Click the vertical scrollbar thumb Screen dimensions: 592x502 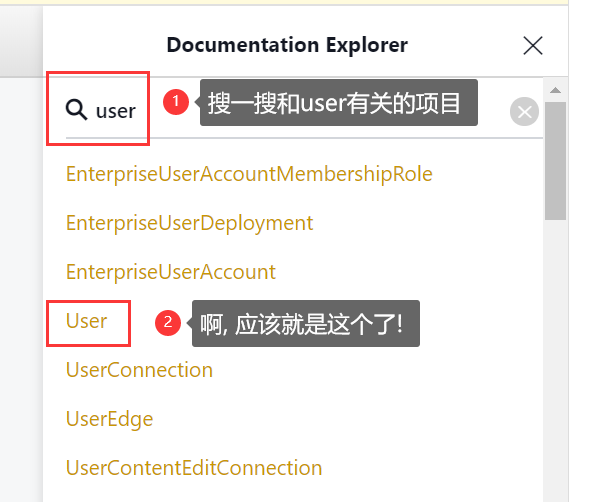pyautogui.click(x=555, y=161)
